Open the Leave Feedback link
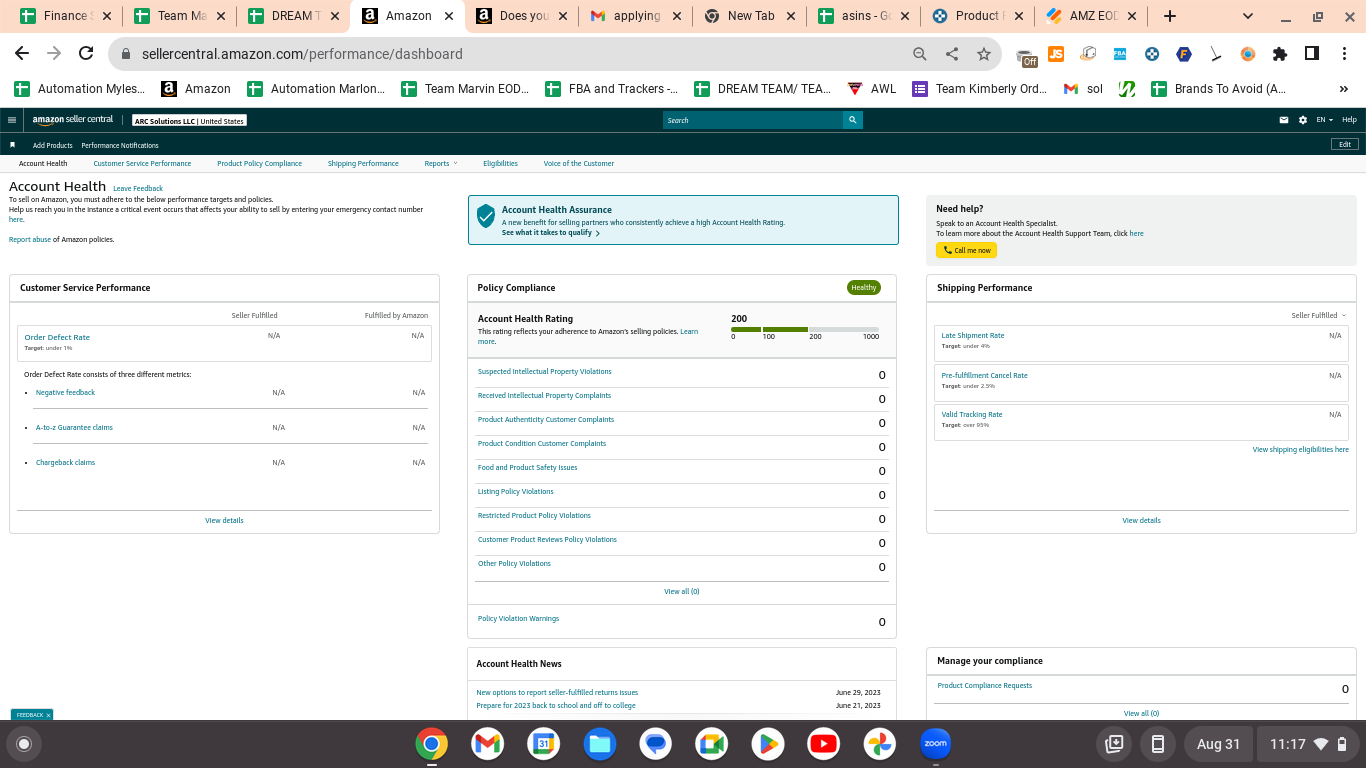 click(138, 188)
